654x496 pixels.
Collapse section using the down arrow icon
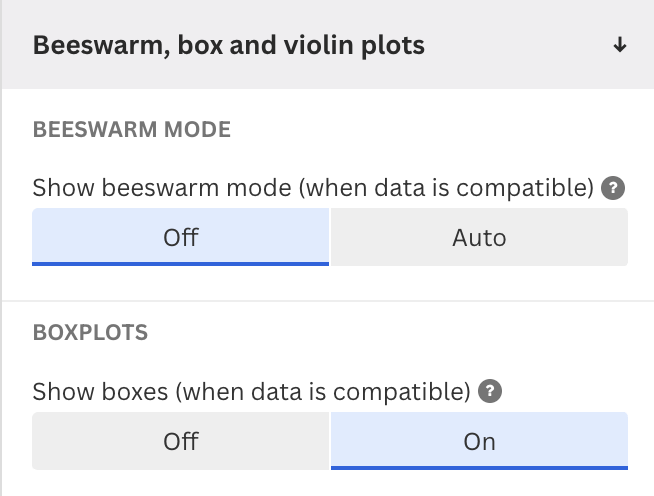(x=620, y=45)
